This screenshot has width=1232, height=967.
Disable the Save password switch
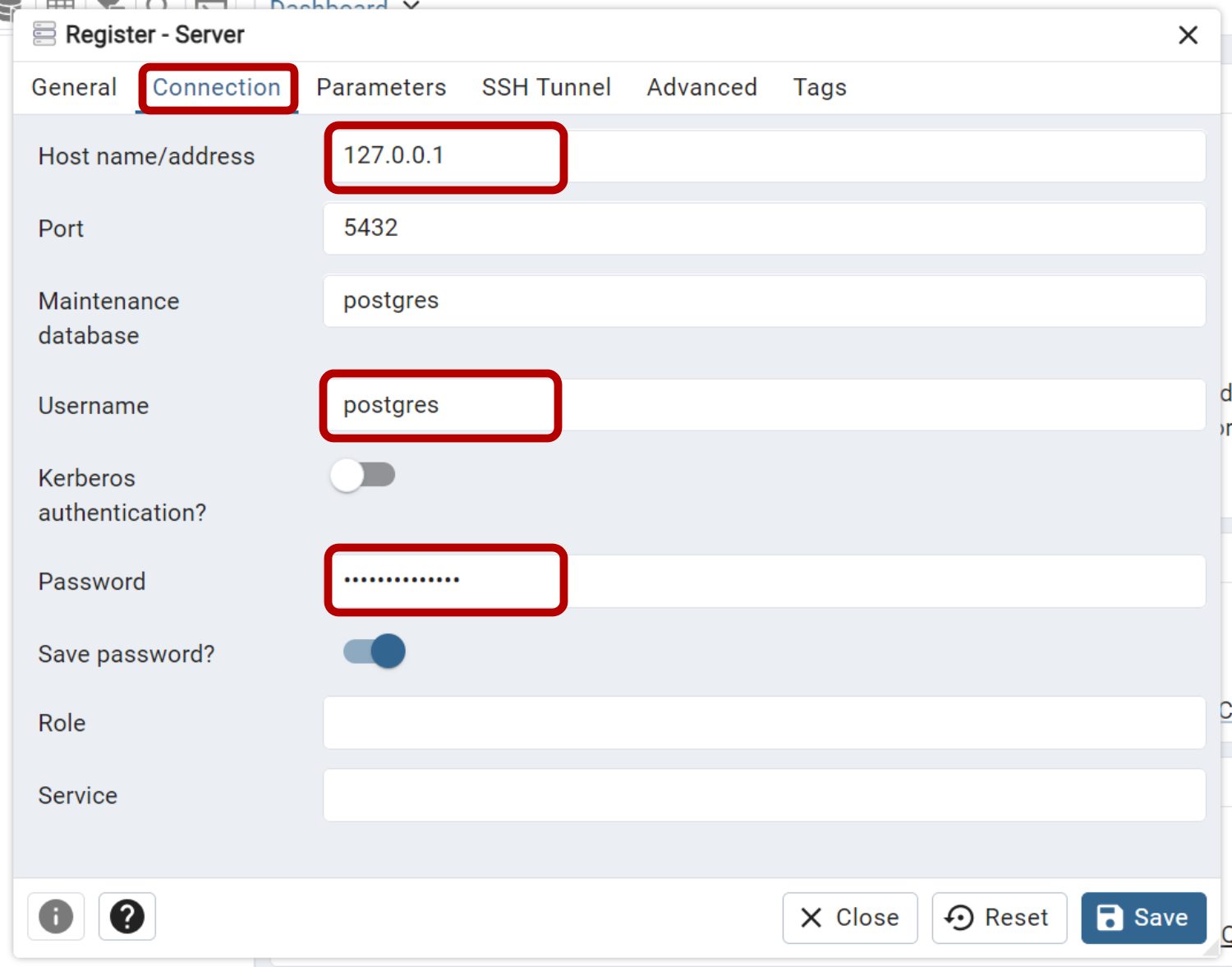375,652
